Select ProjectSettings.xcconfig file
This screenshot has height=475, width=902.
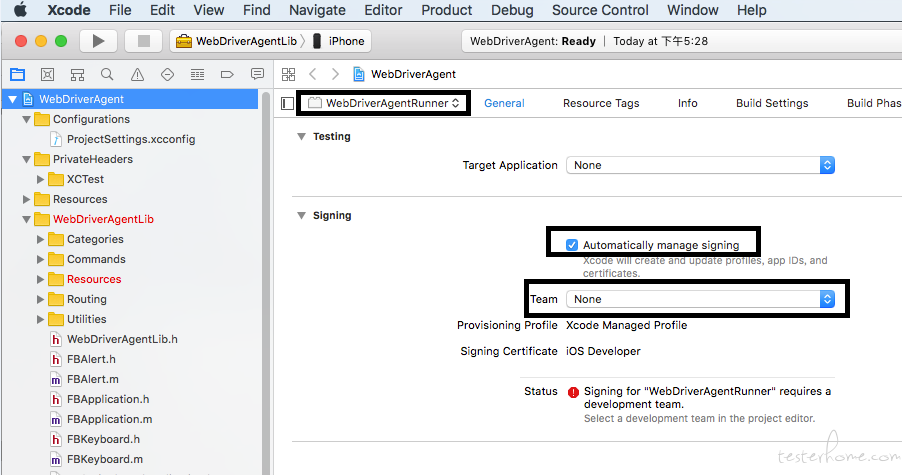(x=130, y=139)
